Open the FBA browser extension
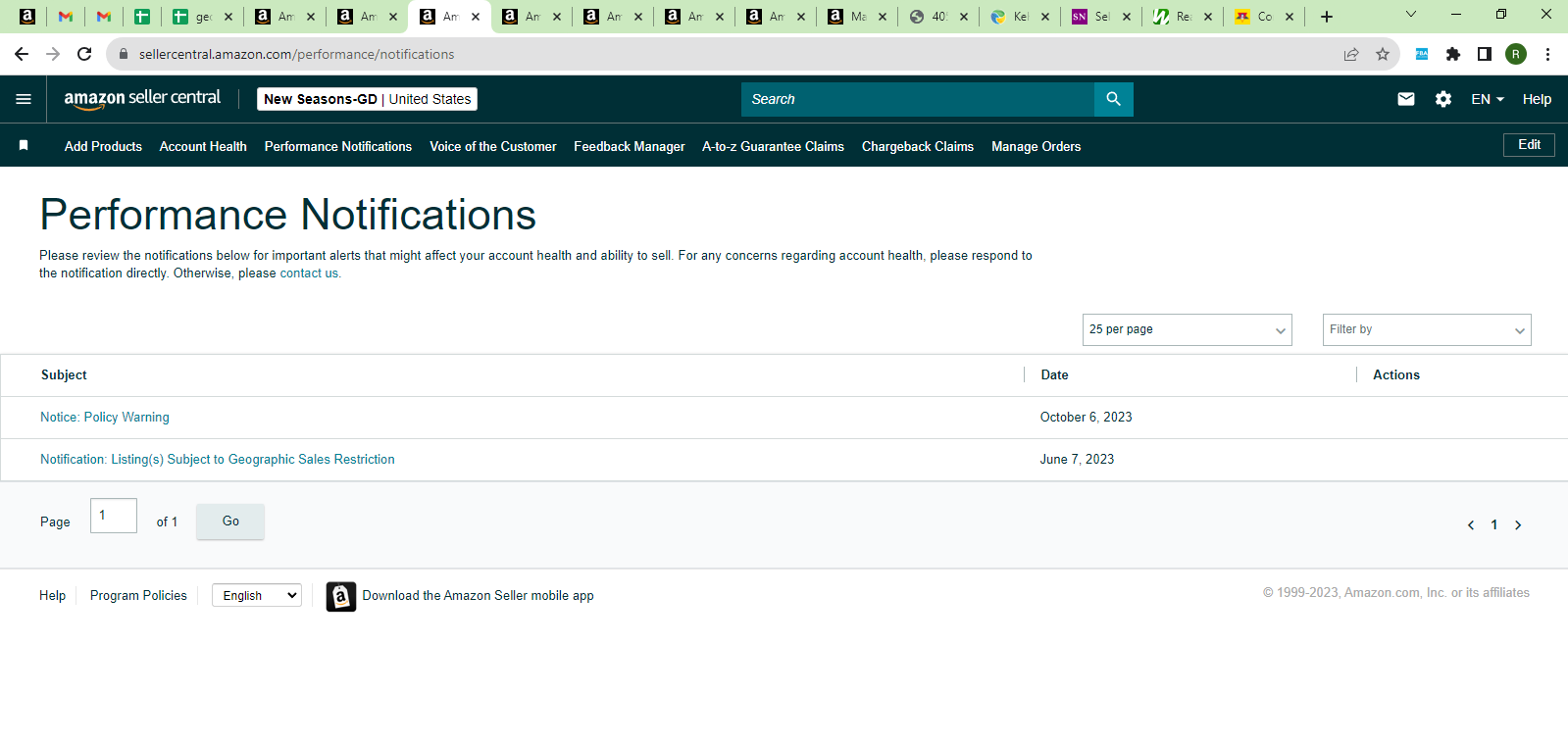 (1422, 54)
